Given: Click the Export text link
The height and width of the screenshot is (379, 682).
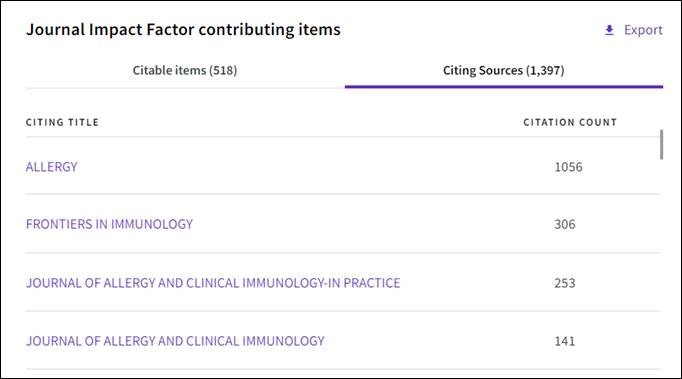Looking at the screenshot, I should coord(643,30).
